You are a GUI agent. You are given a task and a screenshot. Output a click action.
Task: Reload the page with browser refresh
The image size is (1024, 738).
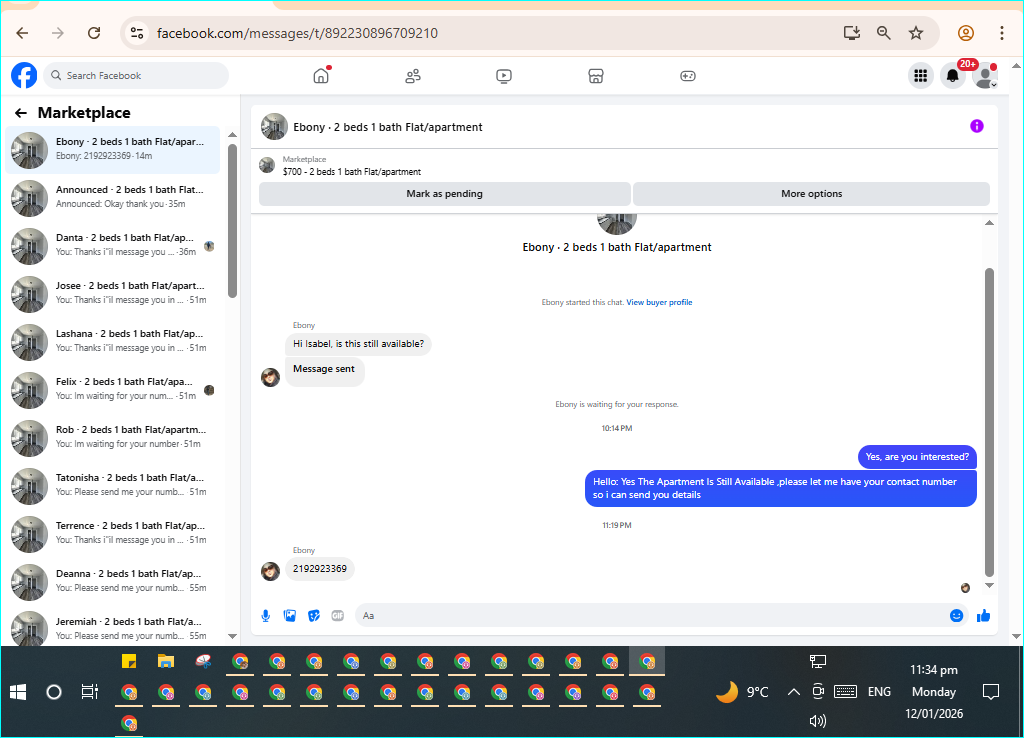coord(94,33)
